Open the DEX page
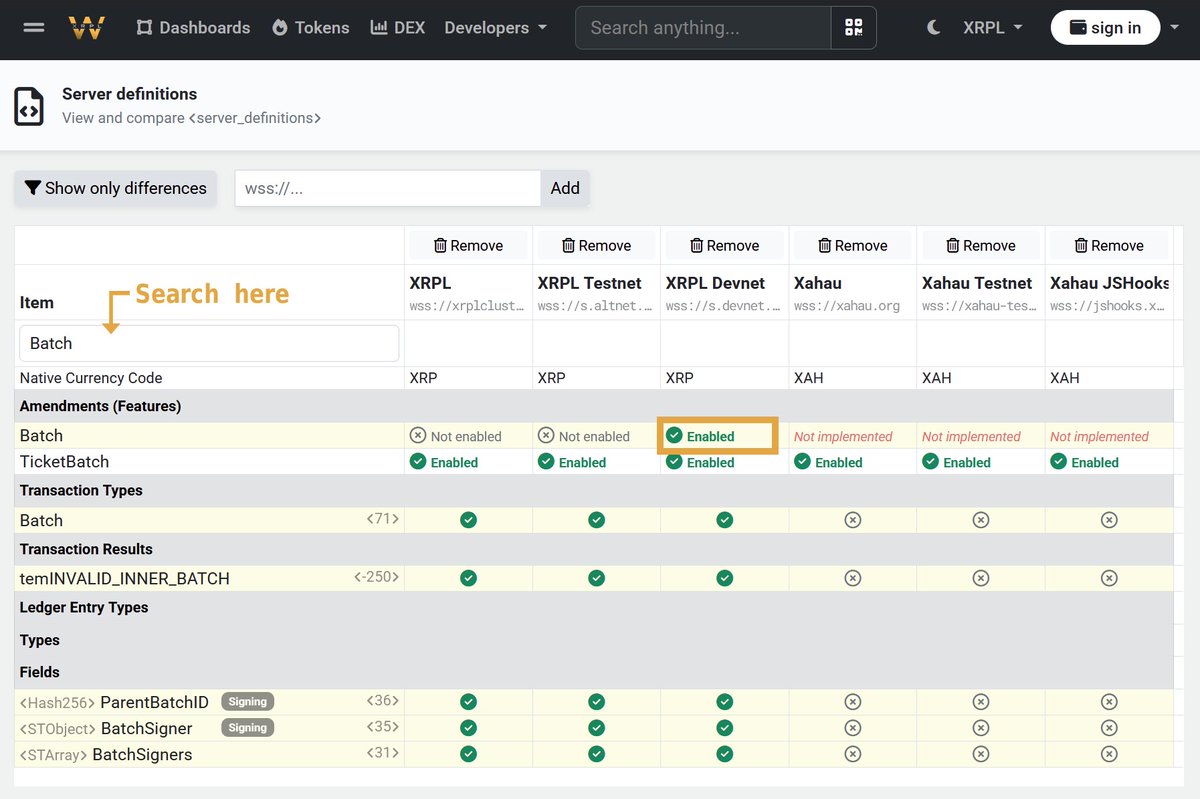 click(x=398, y=28)
